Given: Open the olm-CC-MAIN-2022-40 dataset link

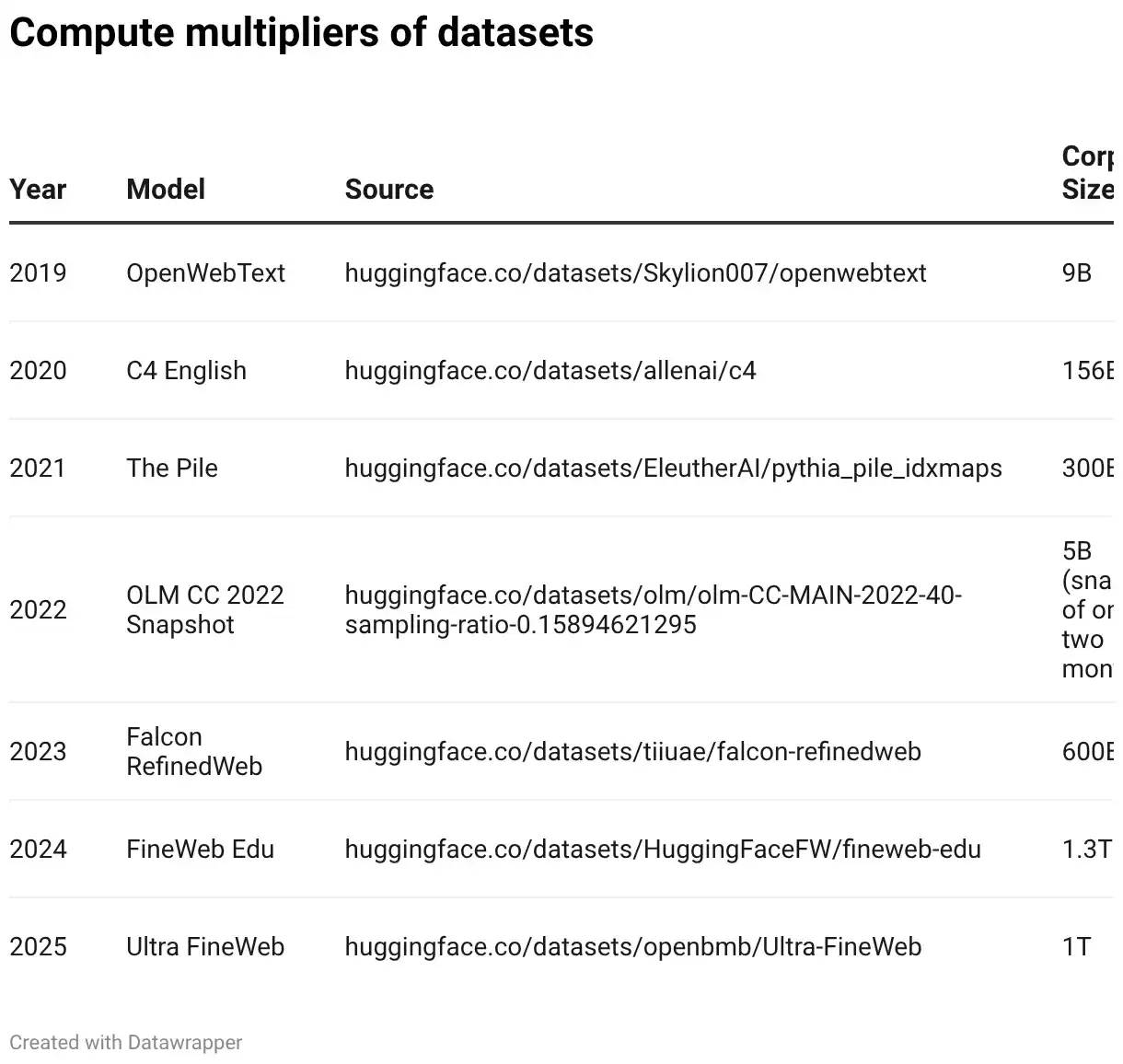Looking at the screenshot, I should (654, 610).
